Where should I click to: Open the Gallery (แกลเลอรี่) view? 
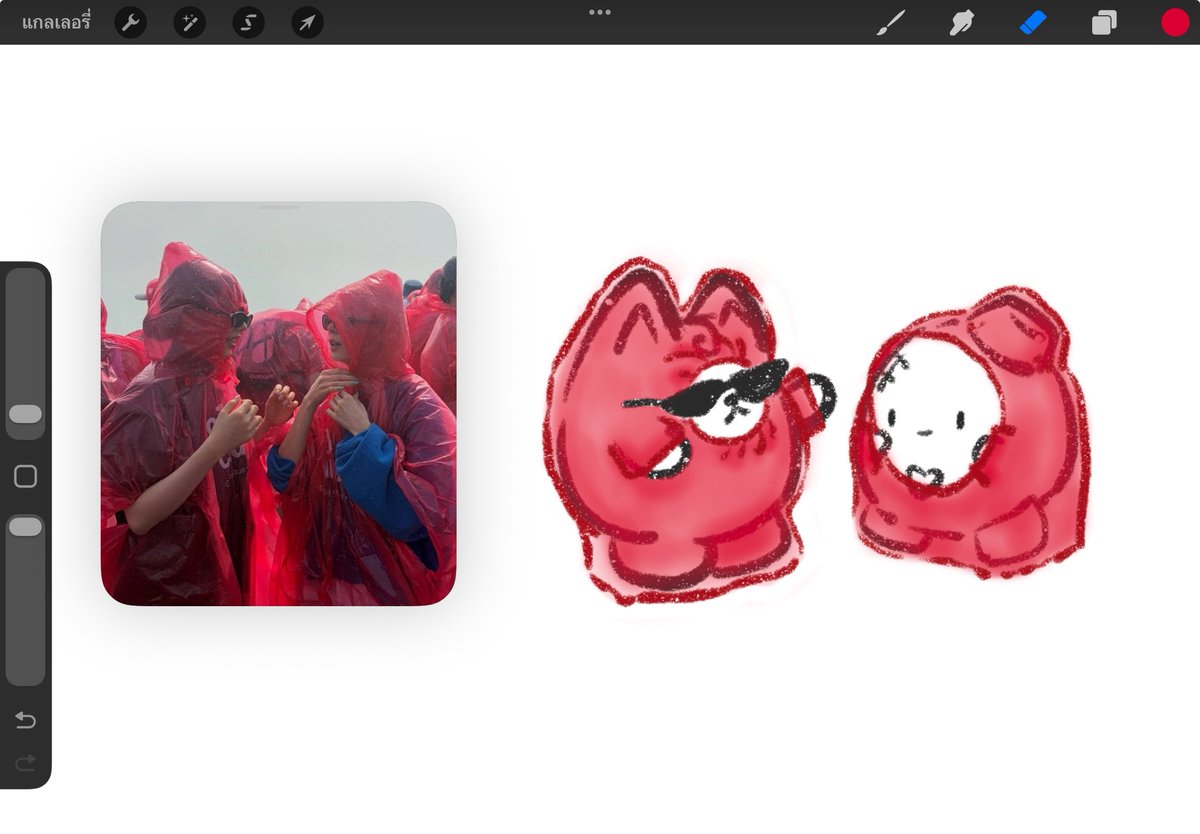tap(56, 22)
